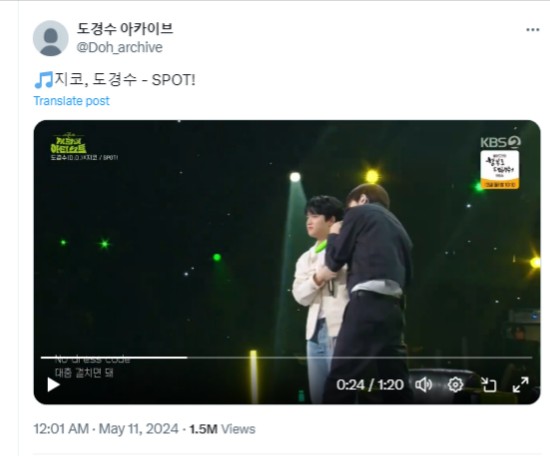Open picture-in-picture mode icon
The width and height of the screenshot is (550, 456).
coord(488,385)
